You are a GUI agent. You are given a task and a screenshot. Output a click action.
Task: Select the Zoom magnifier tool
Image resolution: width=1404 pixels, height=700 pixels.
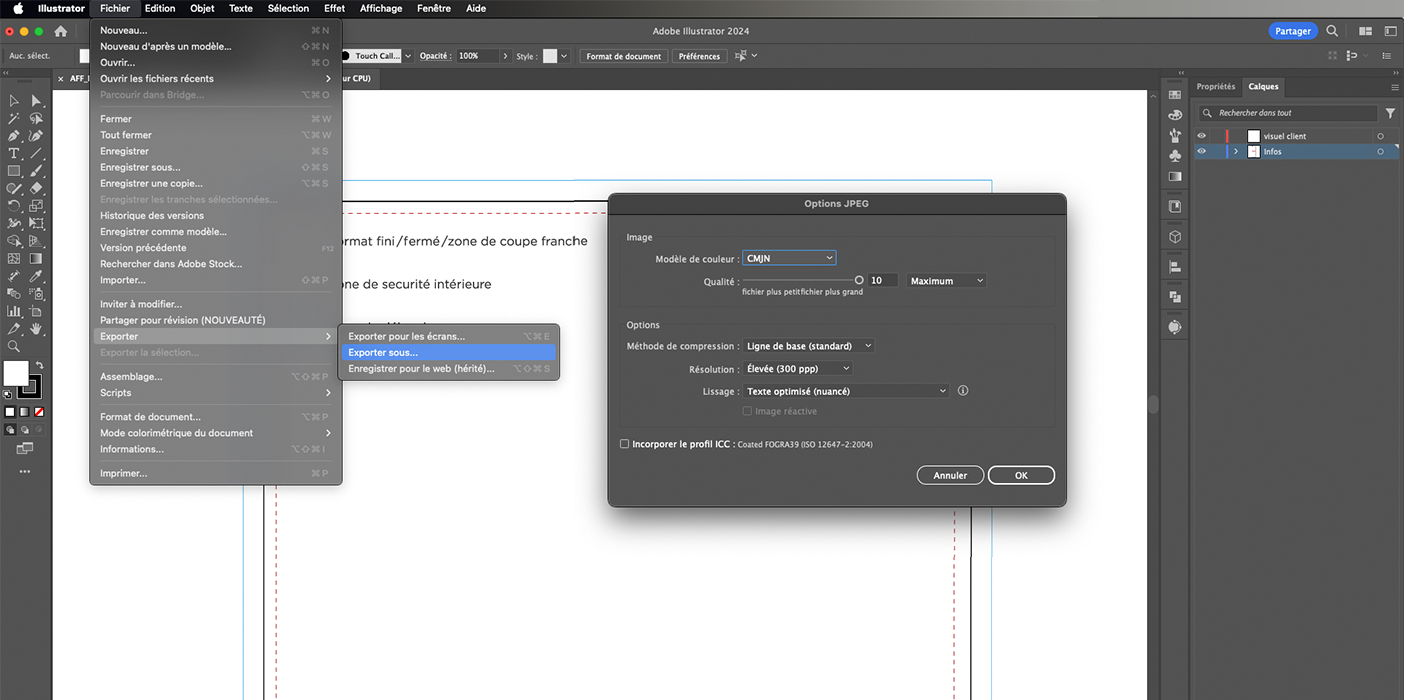point(14,346)
